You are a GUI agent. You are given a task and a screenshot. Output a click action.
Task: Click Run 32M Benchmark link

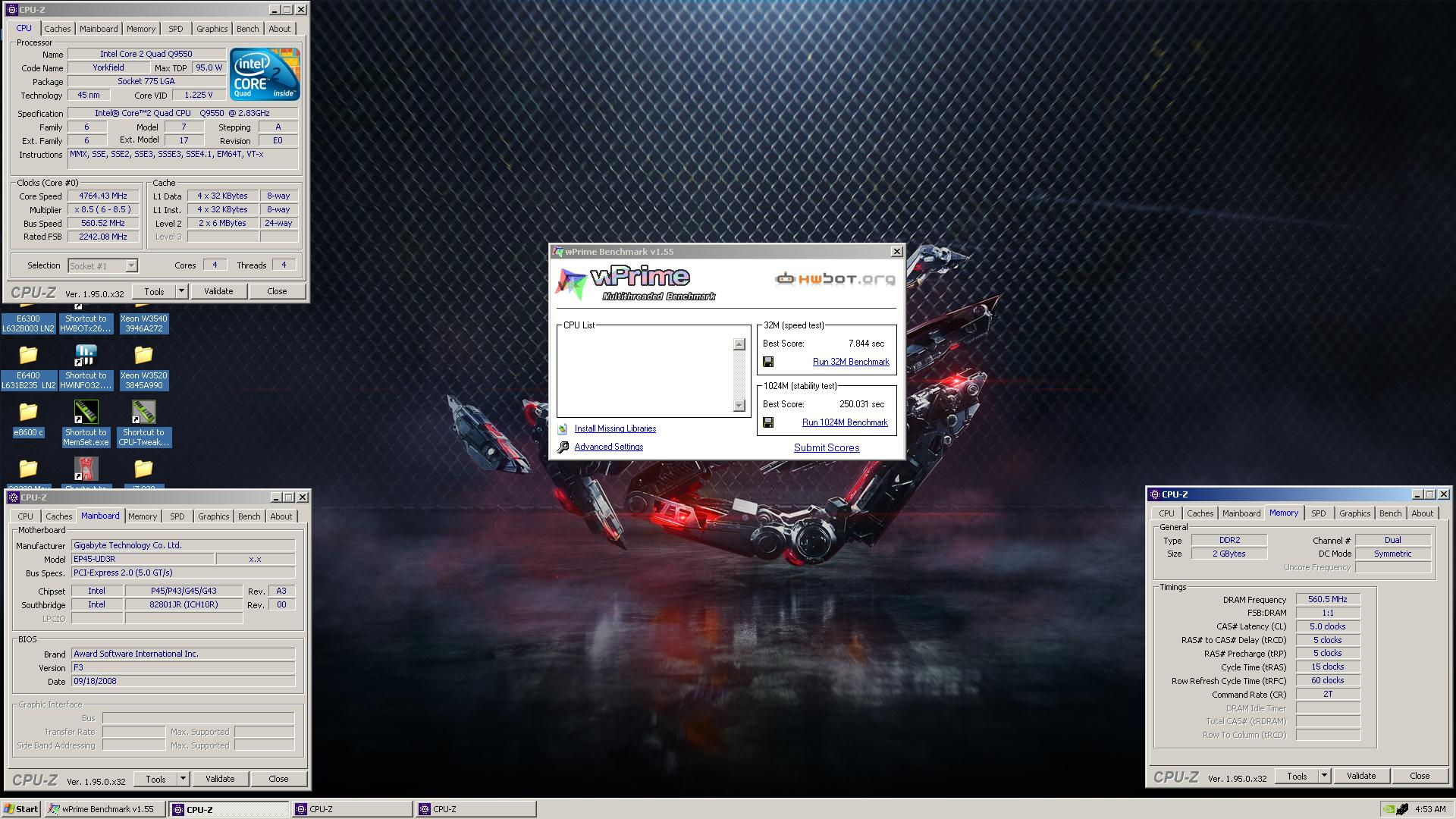tap(851, 362)
